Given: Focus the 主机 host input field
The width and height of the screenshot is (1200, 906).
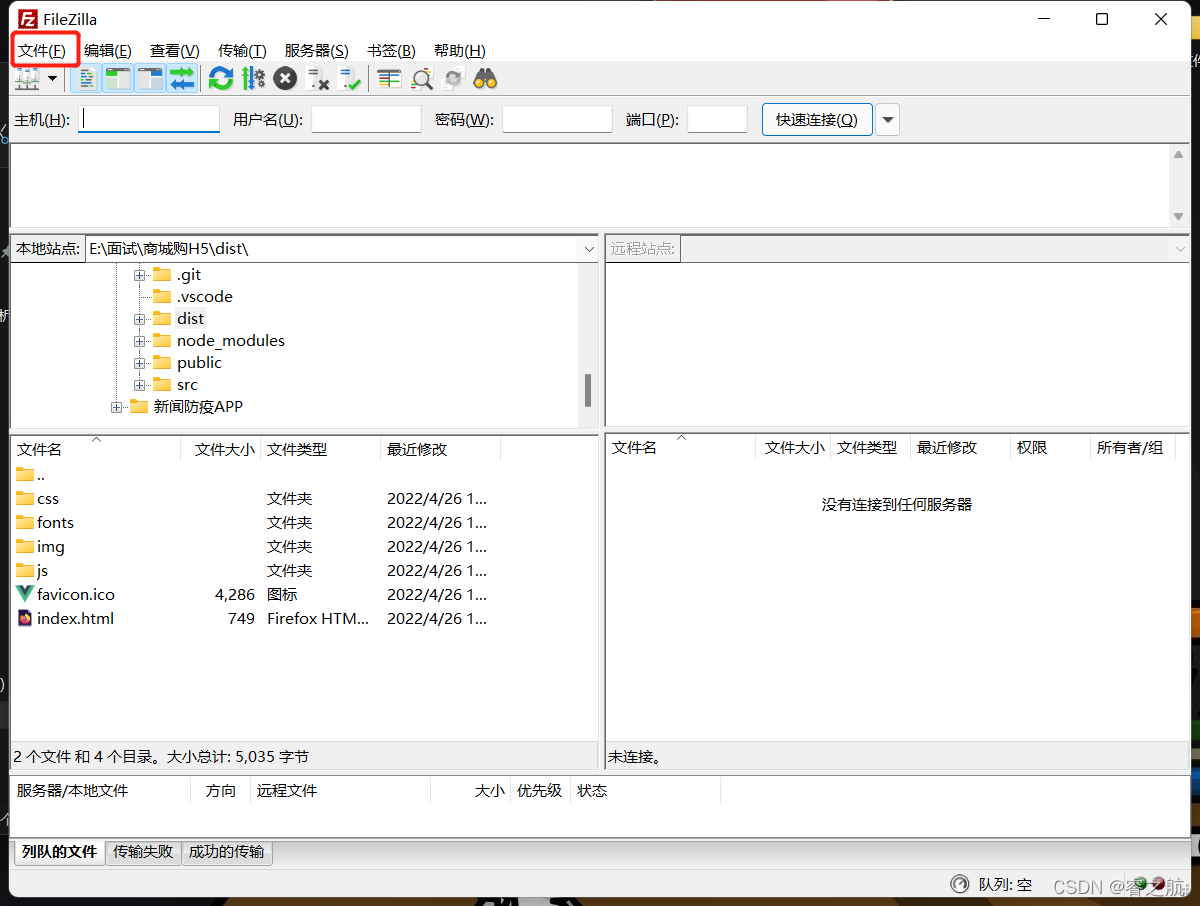Looking at the screenshot, I should [x=149, y=120].
